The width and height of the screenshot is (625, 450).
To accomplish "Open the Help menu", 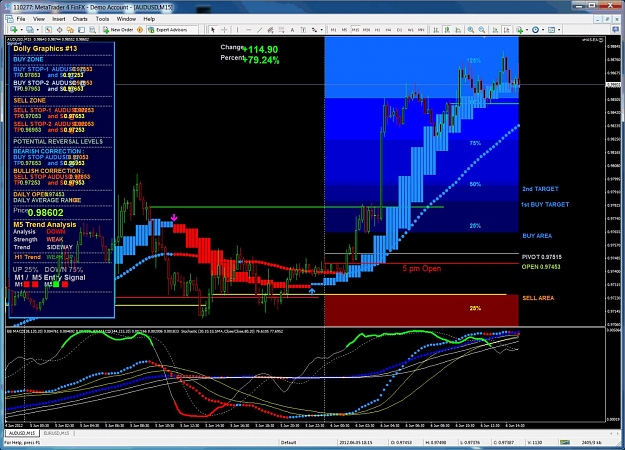I will tap(149, 19).
